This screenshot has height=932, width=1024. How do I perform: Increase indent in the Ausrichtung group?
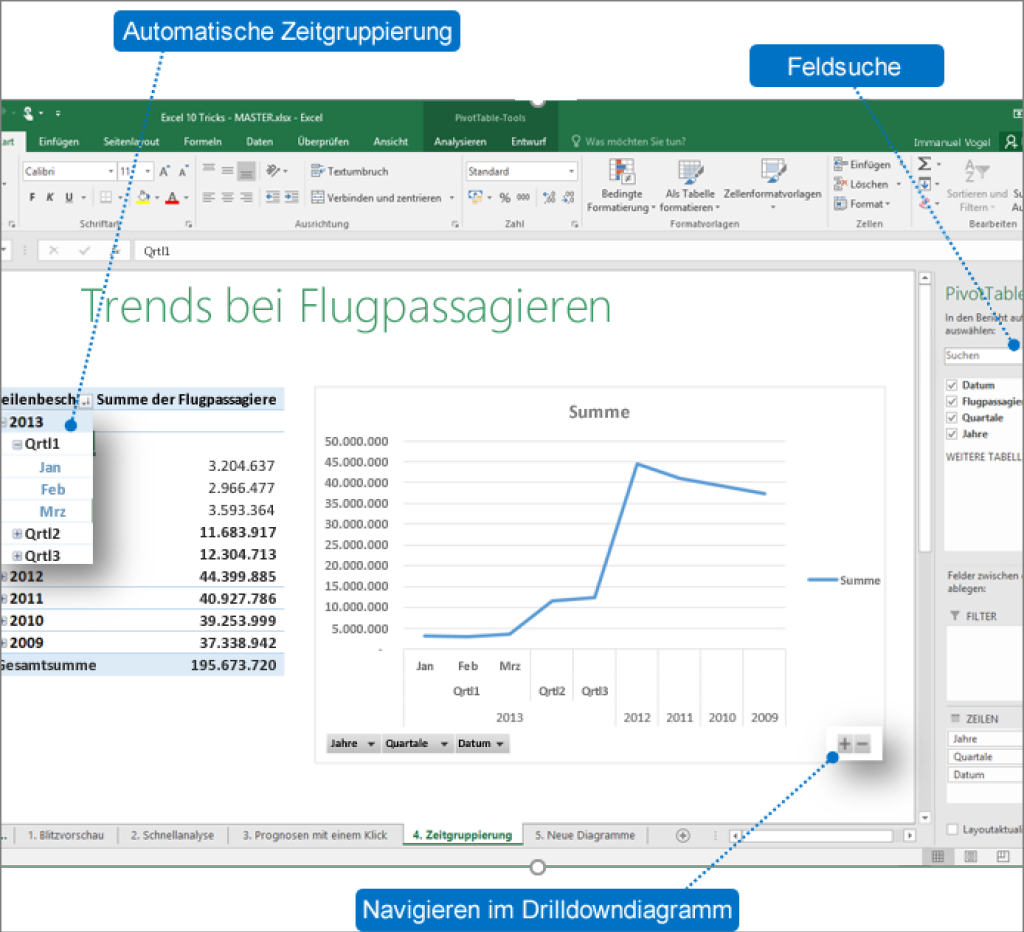click(291, 197)
